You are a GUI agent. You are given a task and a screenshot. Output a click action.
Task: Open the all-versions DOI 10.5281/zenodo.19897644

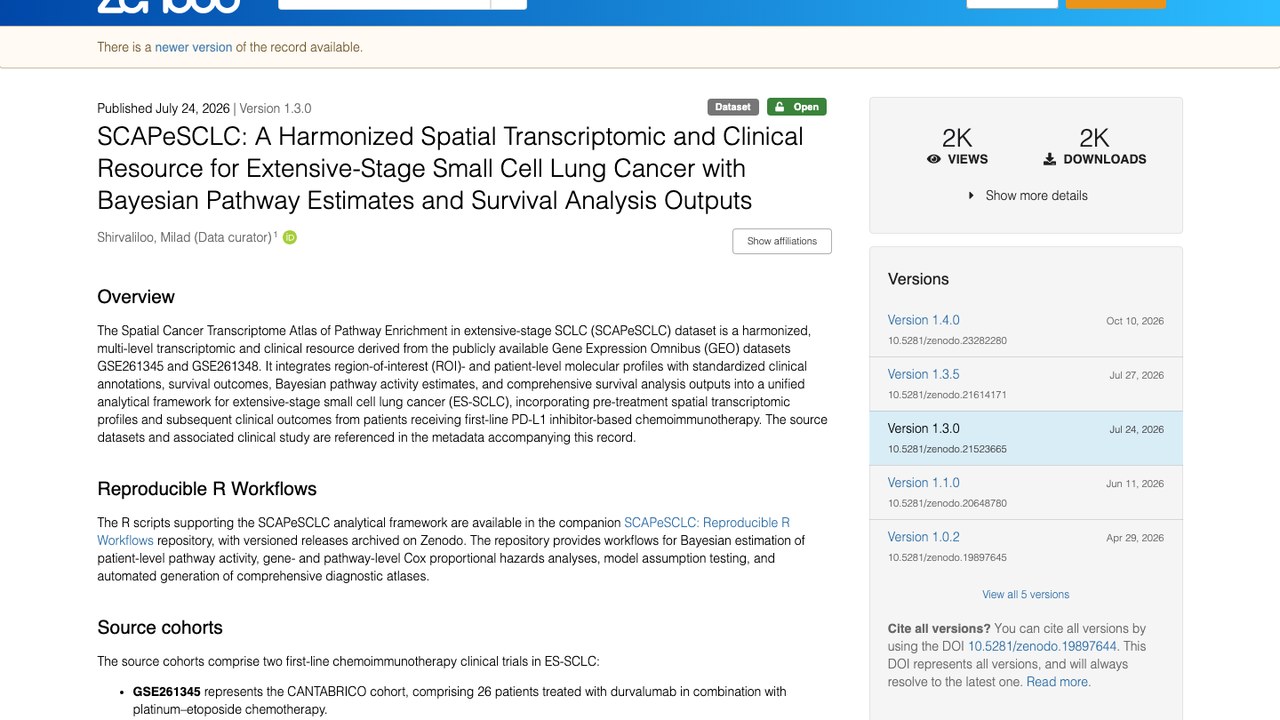[1042, 646]
